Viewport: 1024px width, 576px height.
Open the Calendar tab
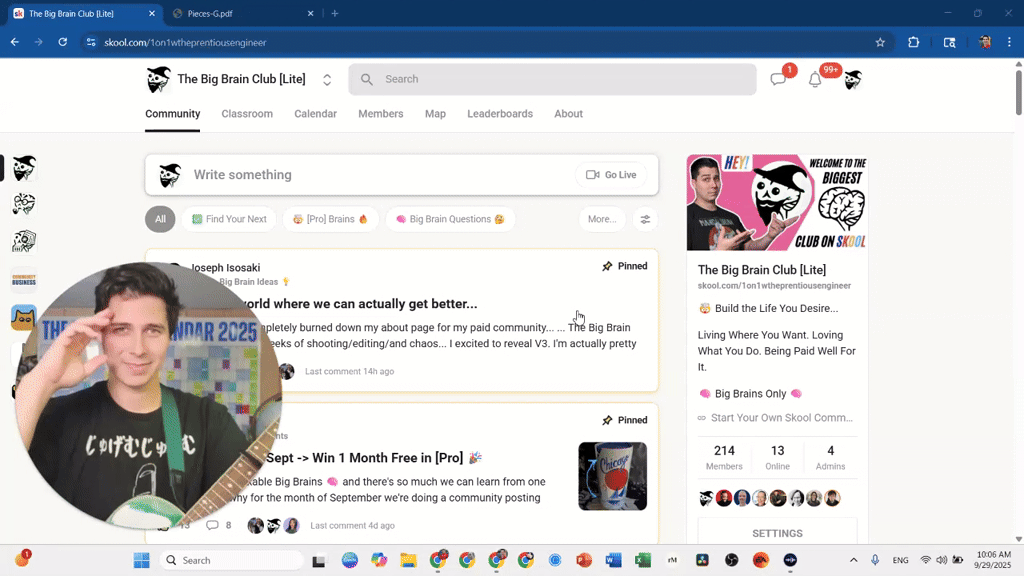315,114
